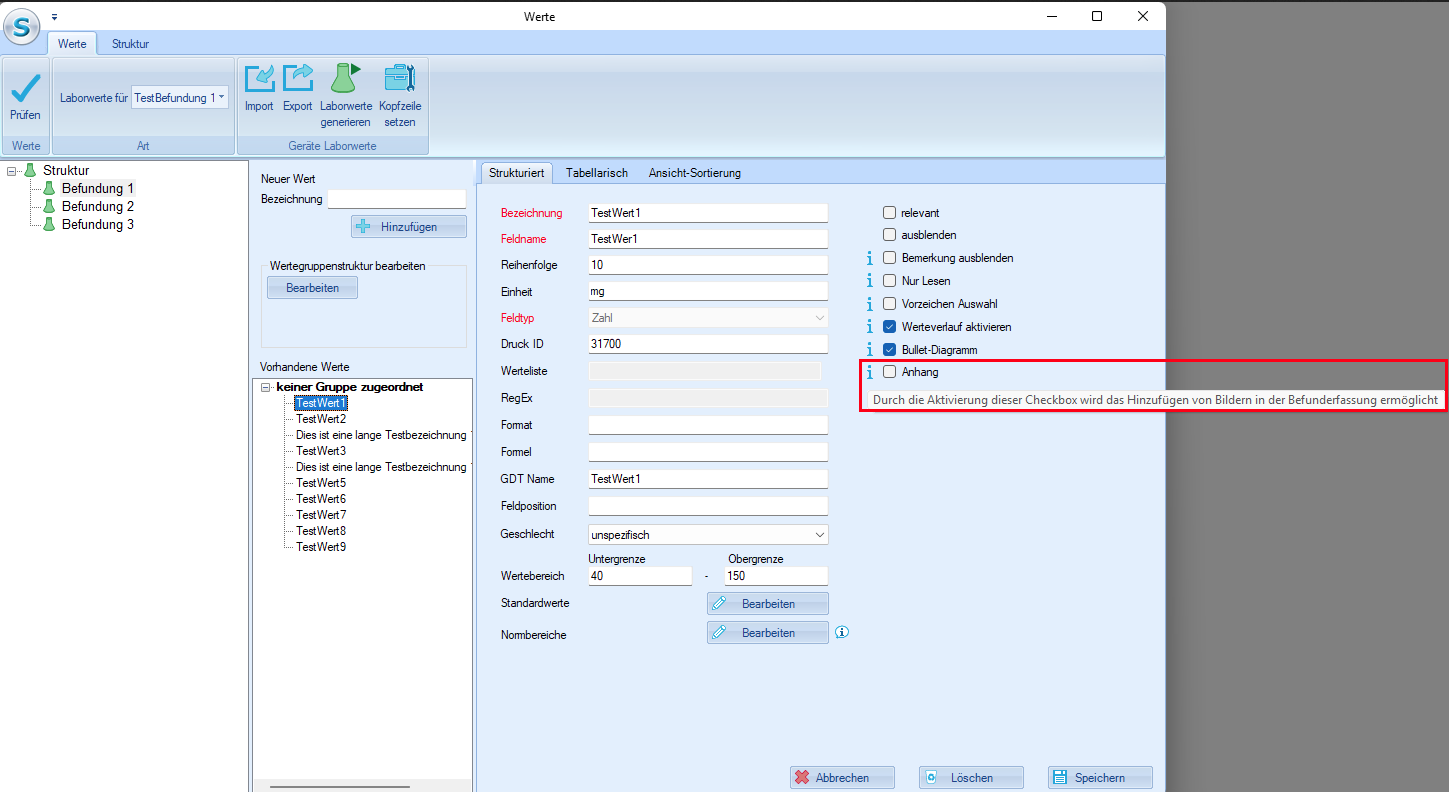This screenshot has height=792, width=1449.
Task: Switch to the Struktur ribbon tab
Action: [130, 44]
